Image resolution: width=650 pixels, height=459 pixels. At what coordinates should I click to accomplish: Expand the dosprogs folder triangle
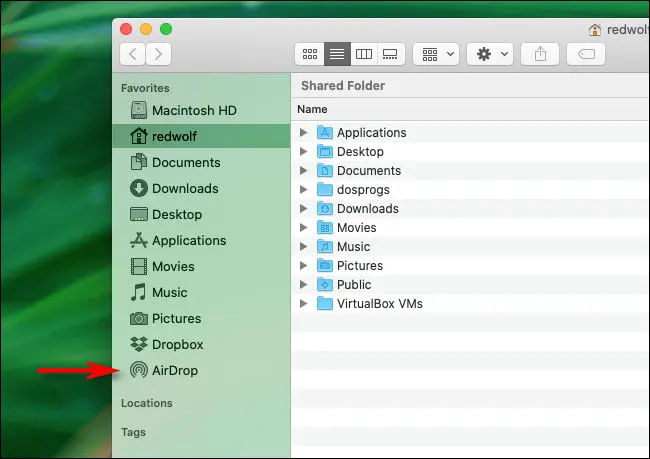[x=304, y=190]
